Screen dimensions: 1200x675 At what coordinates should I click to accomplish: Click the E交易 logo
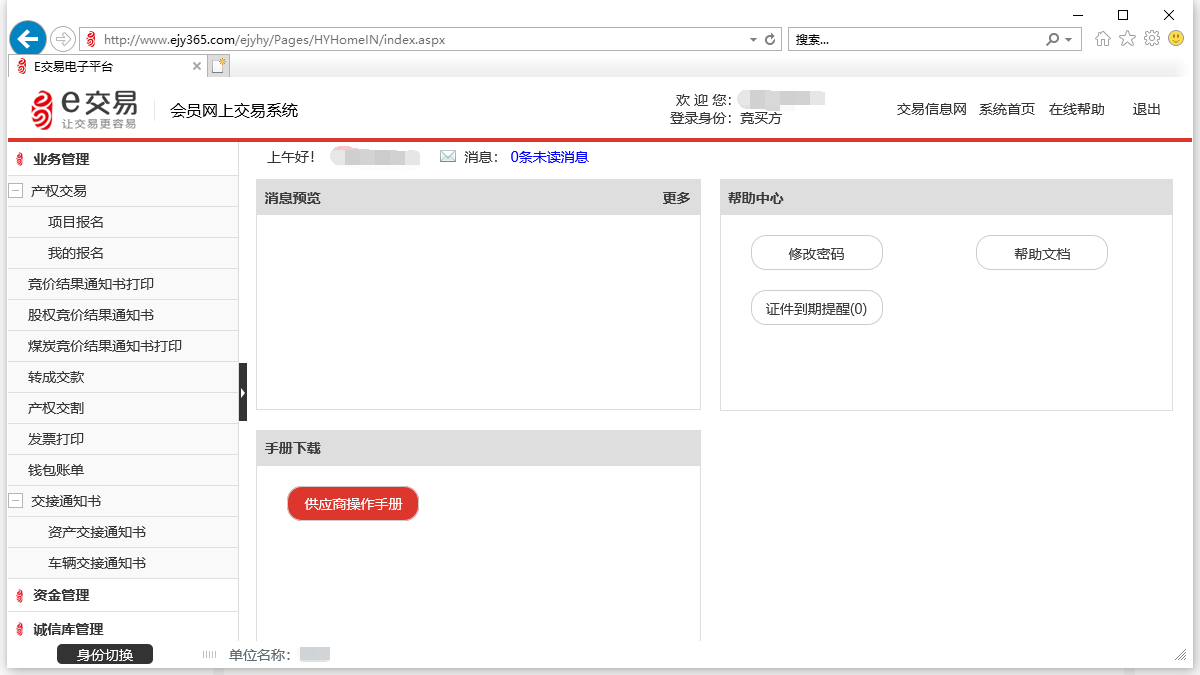(84, 109)
